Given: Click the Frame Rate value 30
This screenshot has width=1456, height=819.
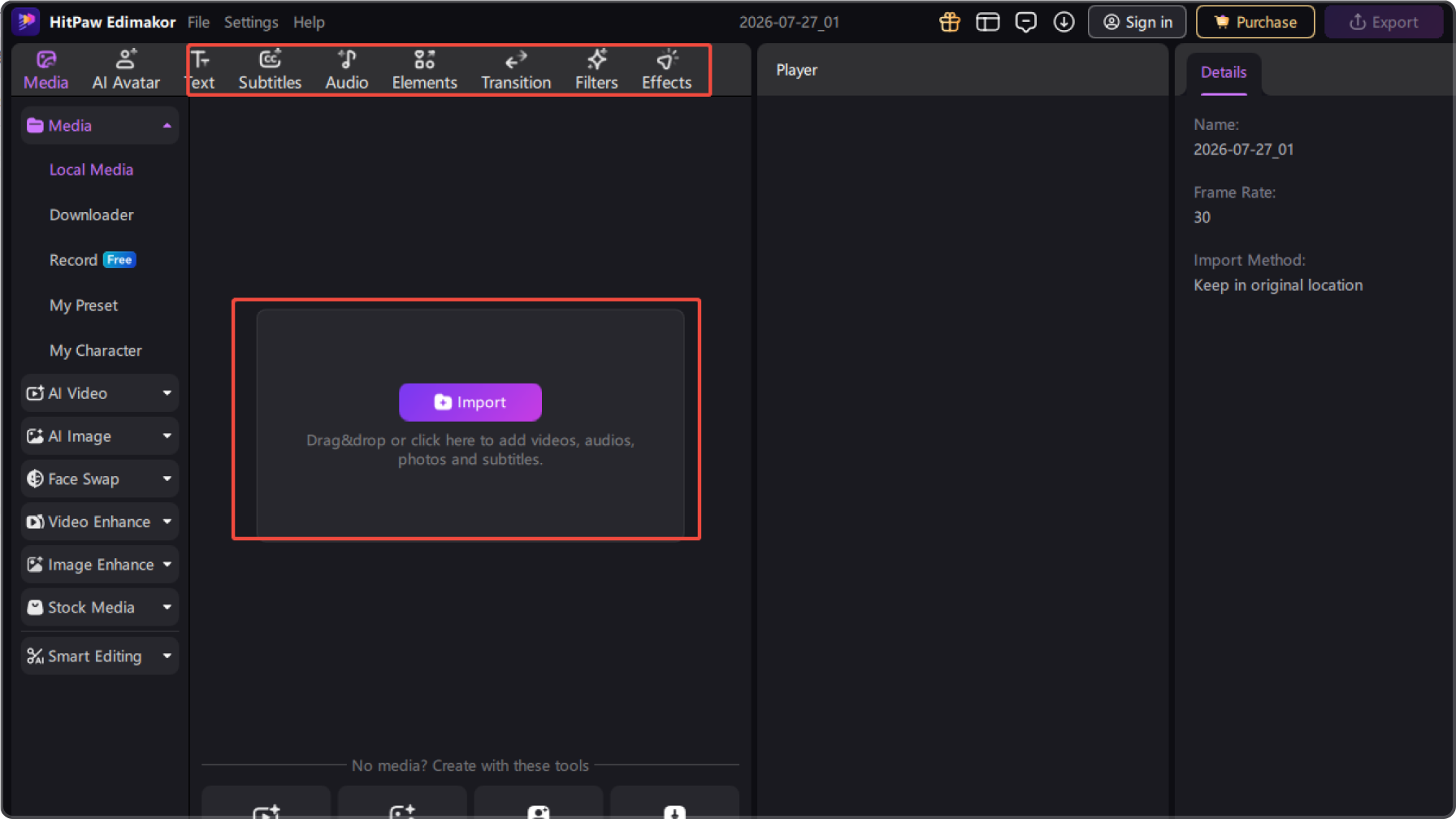Looking at the screenshot, I should [x=1202, y=217].
